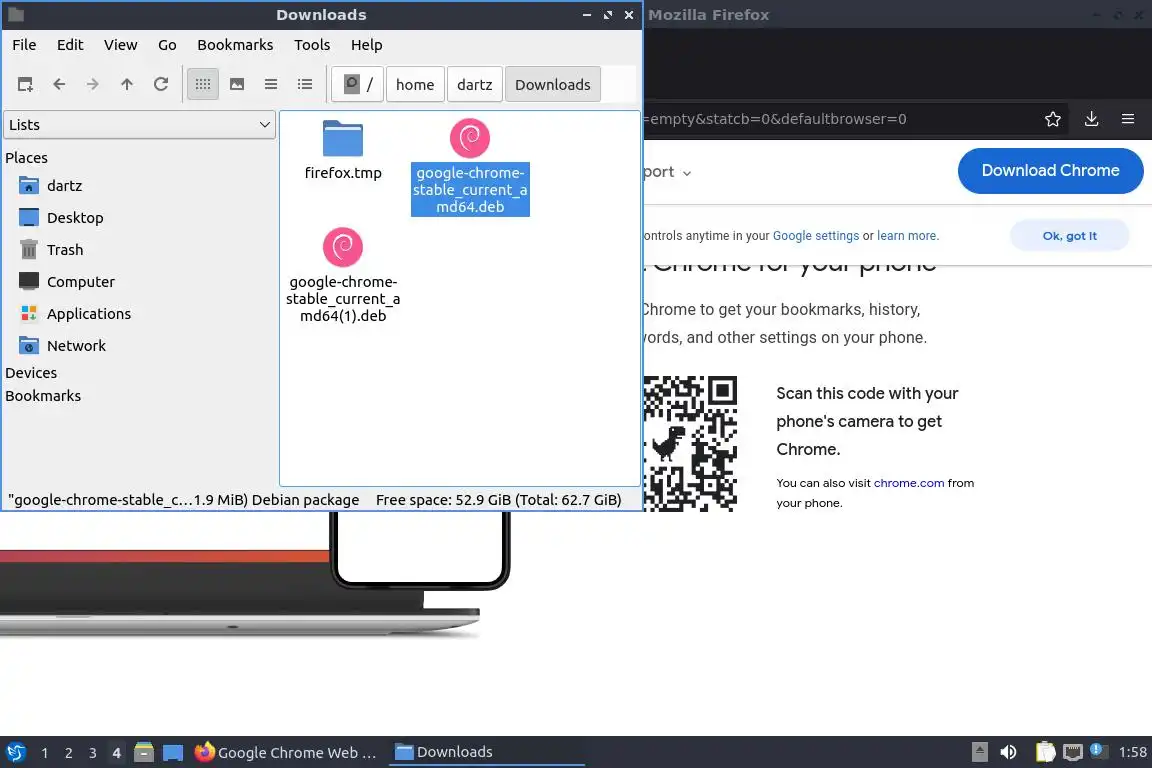Select the Downloads path segment

tap(552, 85)
